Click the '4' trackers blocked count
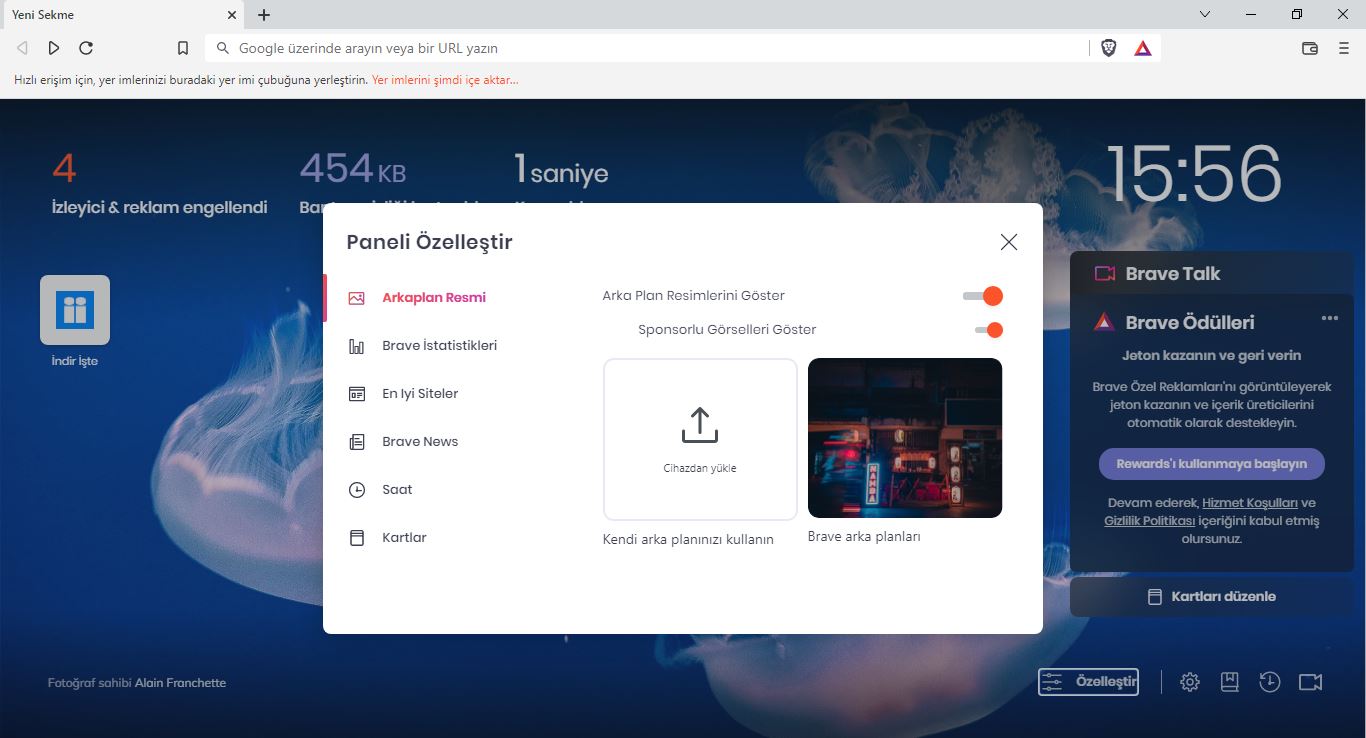 [64, 168]
